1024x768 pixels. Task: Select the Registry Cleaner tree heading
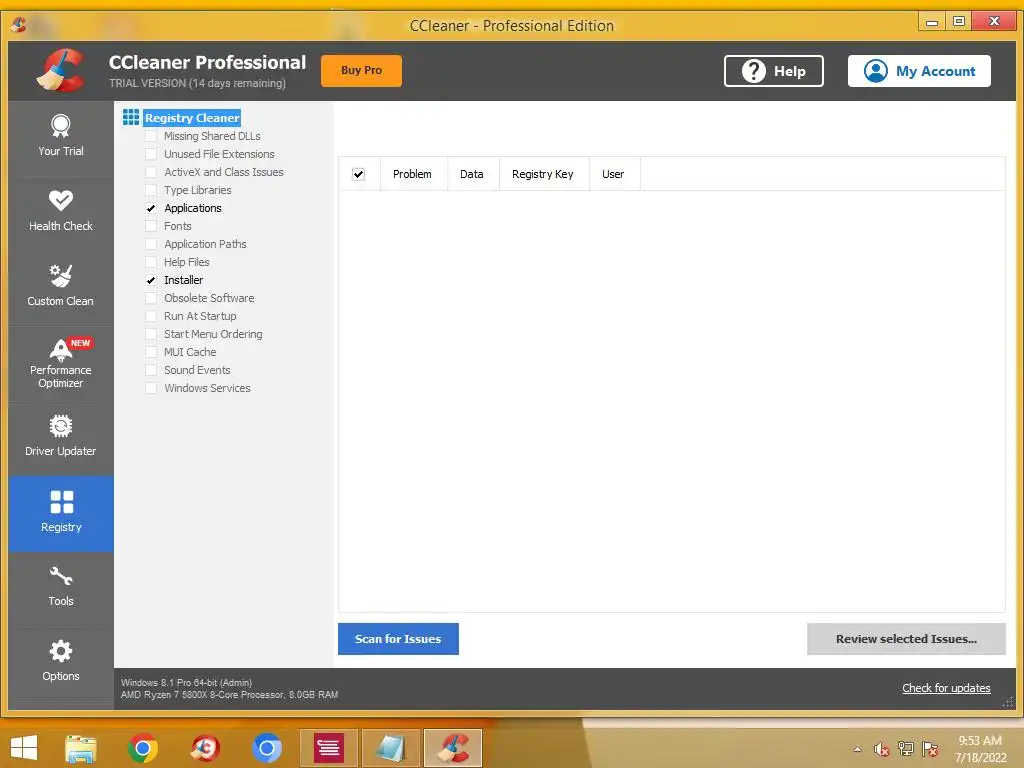[x=192, y=118]
